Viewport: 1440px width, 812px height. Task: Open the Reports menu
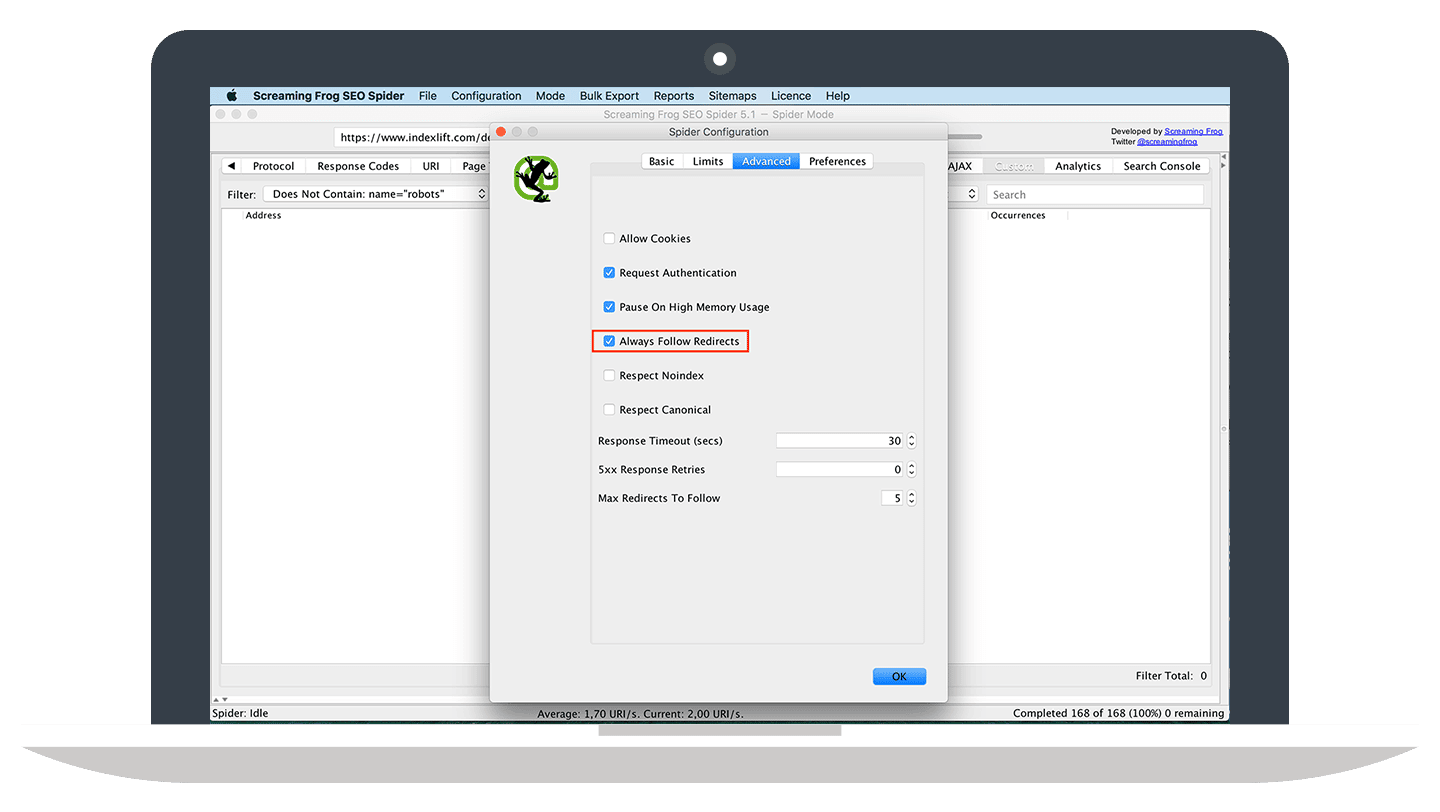coord(674,96)
